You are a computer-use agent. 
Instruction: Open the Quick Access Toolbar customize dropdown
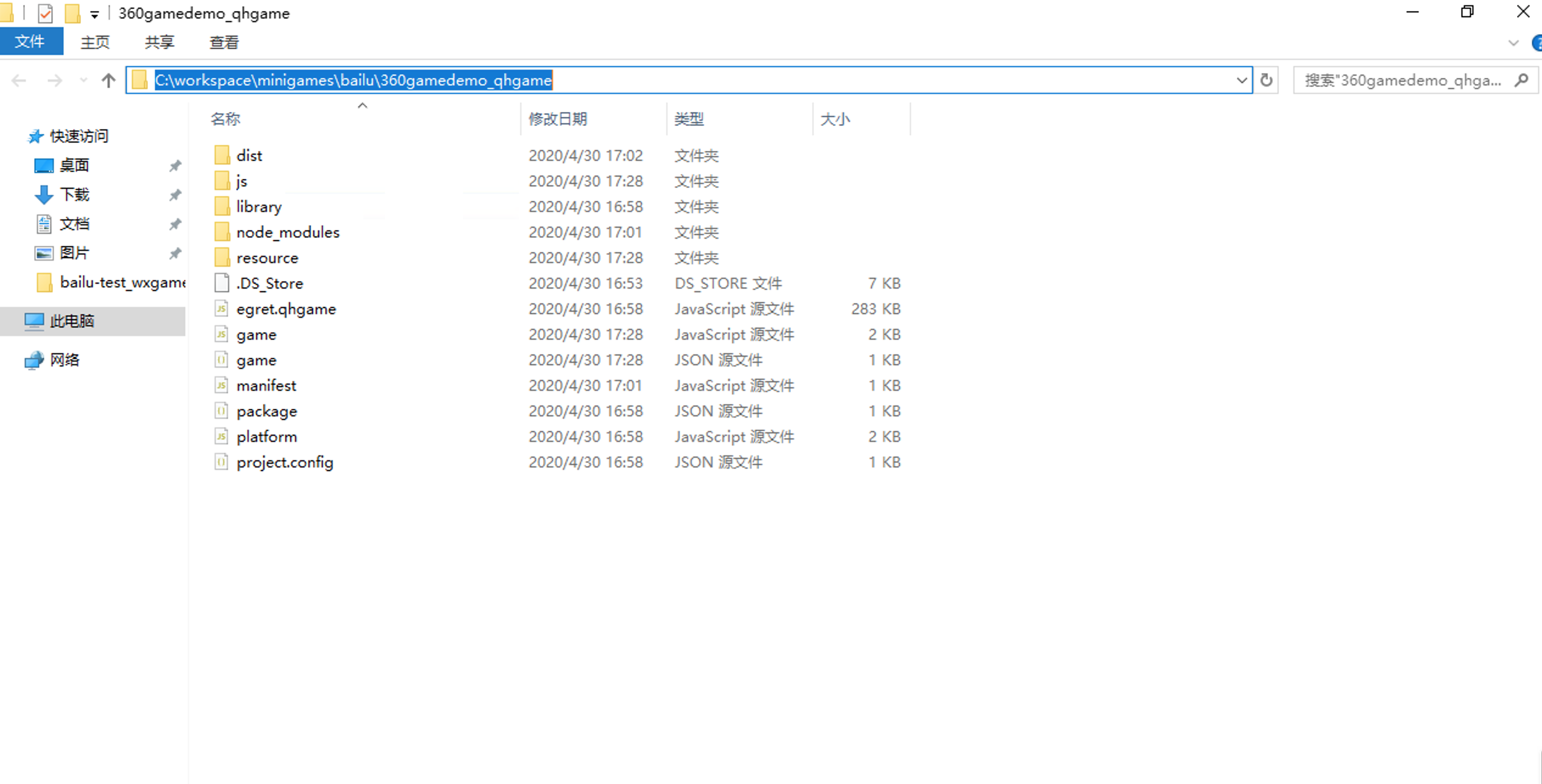(94, 14)
